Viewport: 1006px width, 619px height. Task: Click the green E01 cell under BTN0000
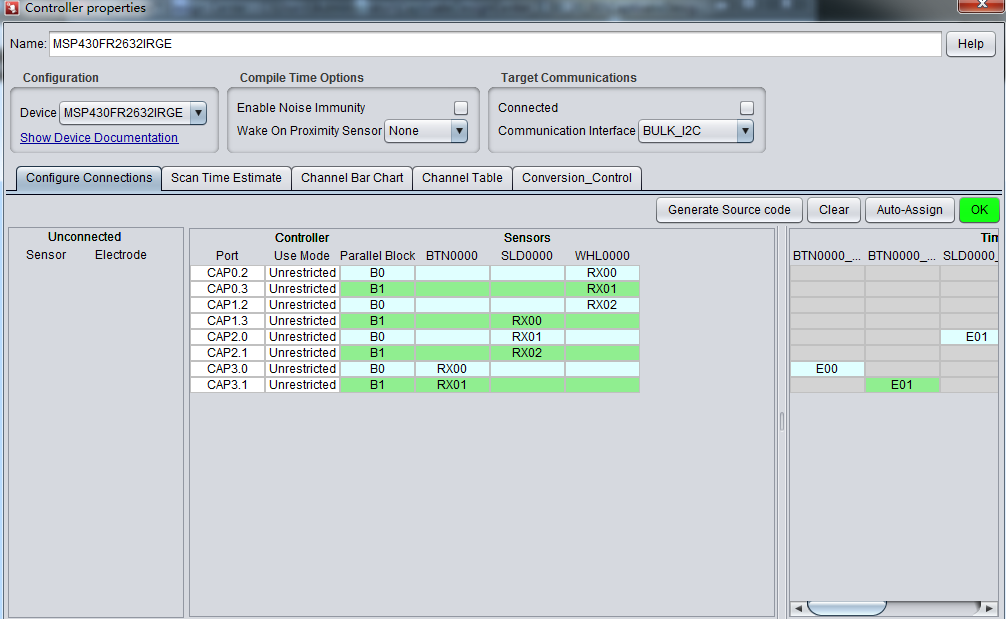click(901, 385)
